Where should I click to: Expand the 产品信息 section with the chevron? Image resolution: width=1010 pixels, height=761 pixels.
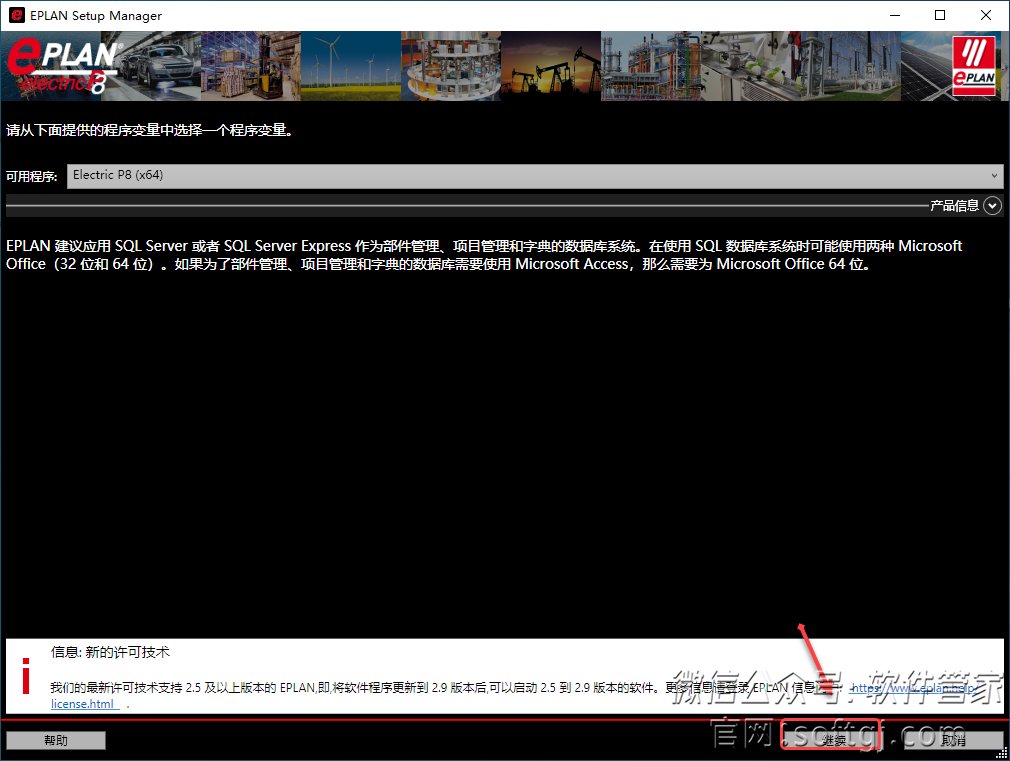[x=993, y=206]
